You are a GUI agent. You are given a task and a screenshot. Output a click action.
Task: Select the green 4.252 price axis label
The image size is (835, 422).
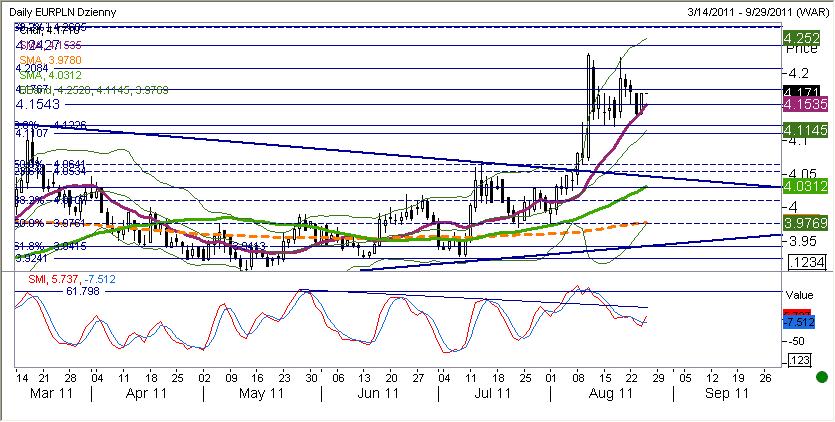800,38
